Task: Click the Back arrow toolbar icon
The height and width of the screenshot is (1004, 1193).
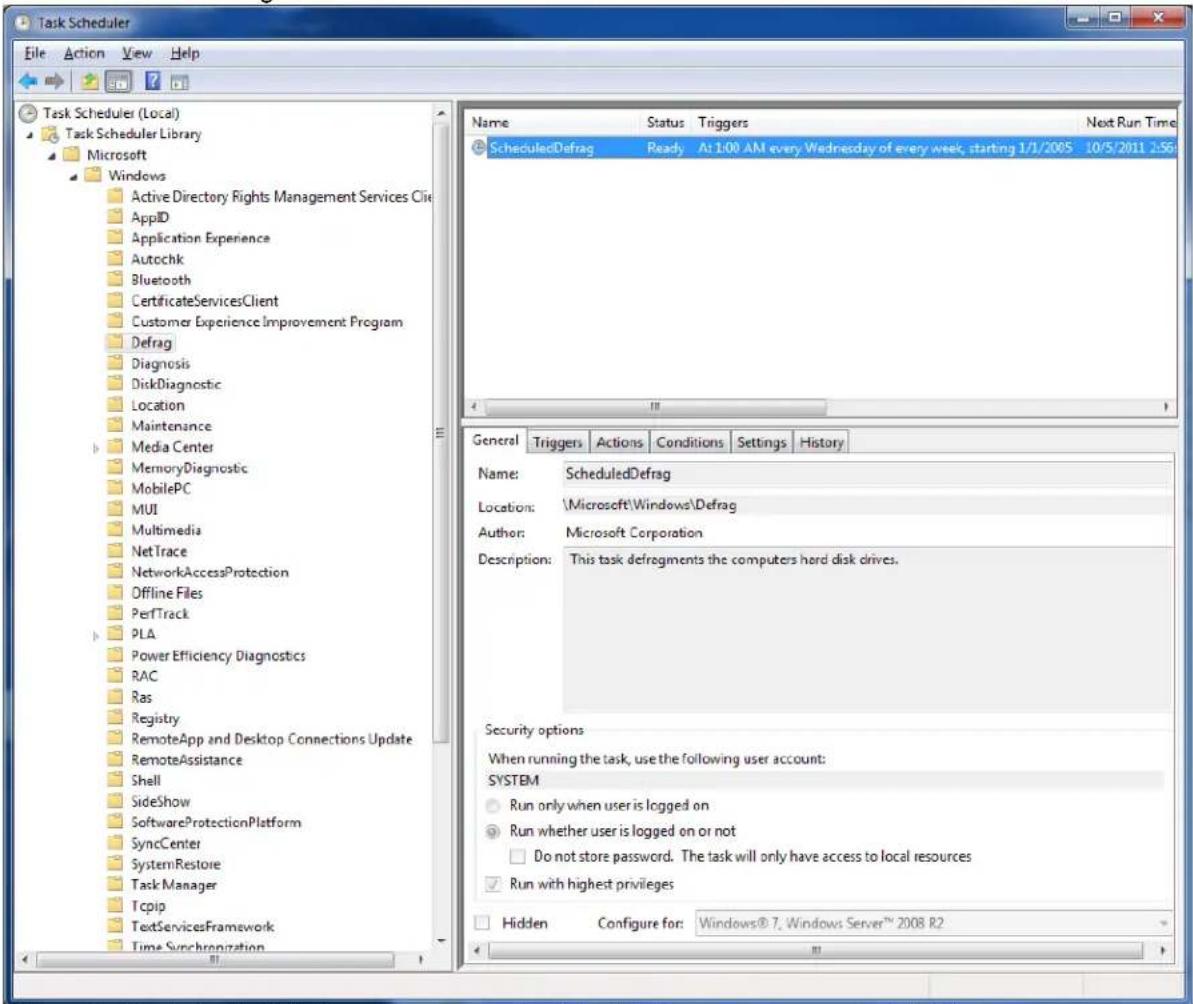Action: click(x=28, y=81)
